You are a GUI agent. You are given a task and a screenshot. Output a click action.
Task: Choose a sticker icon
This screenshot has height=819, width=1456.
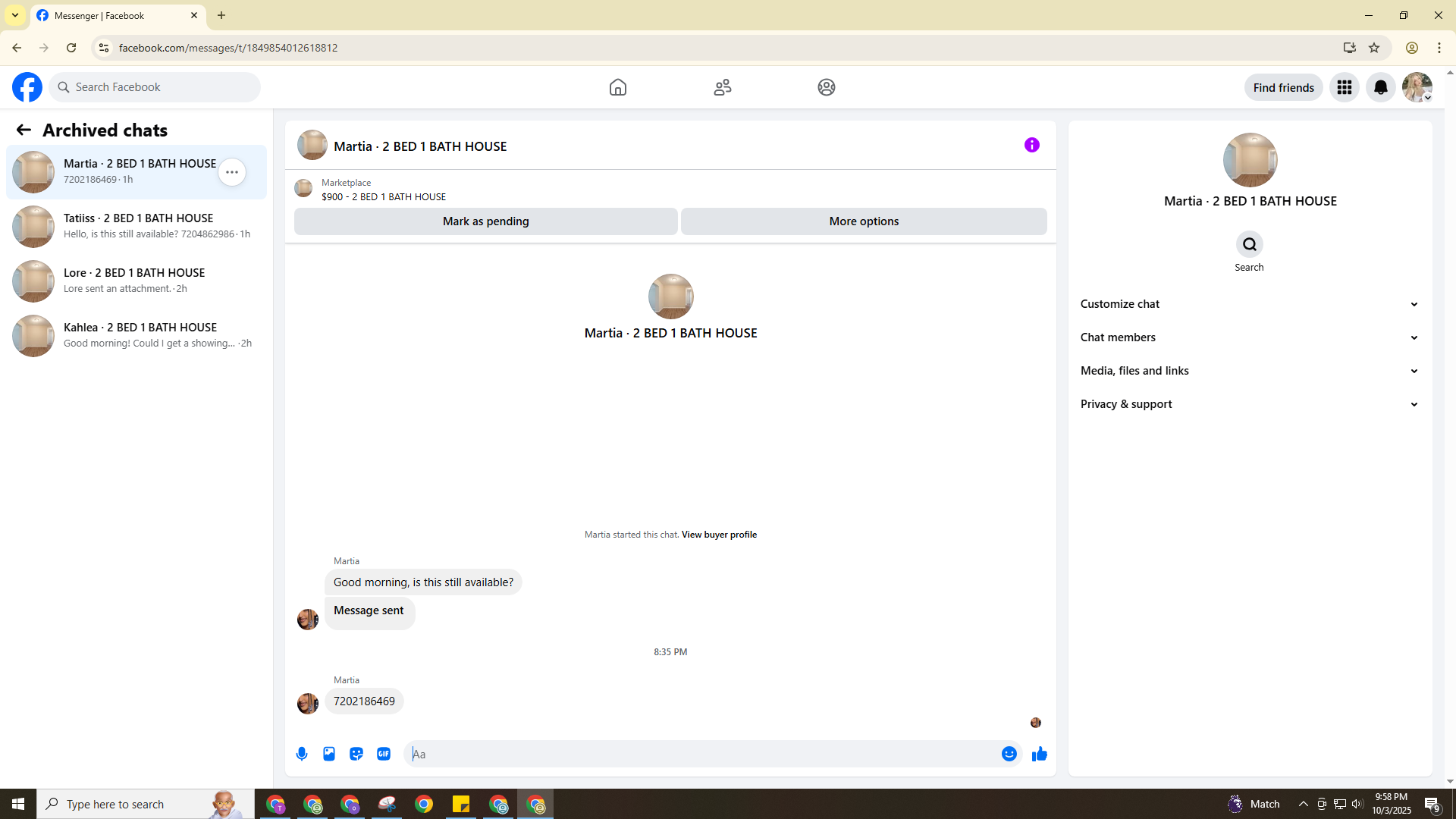coord(356,754)
